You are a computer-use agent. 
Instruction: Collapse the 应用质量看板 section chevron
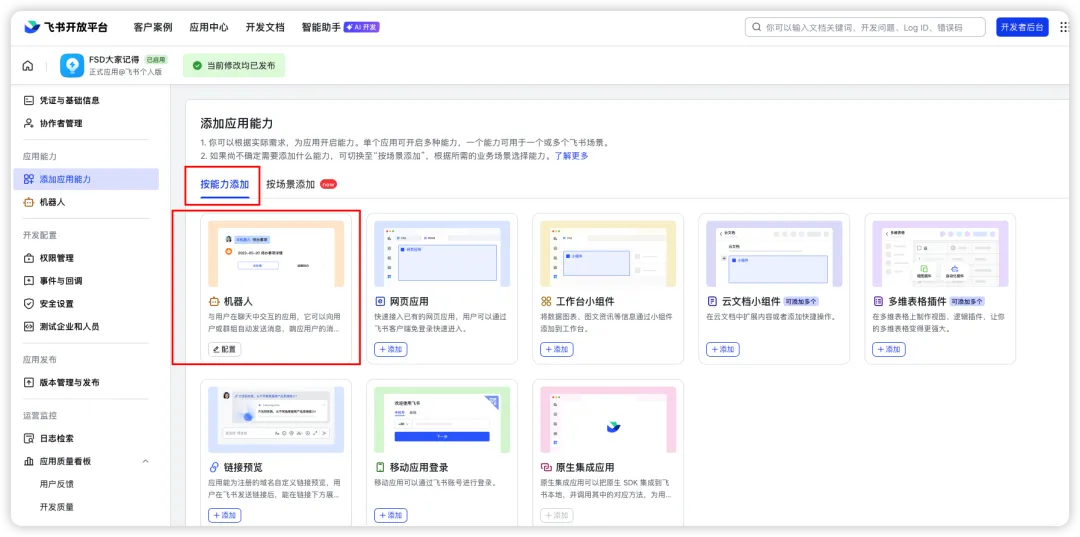tap(145, 461)
